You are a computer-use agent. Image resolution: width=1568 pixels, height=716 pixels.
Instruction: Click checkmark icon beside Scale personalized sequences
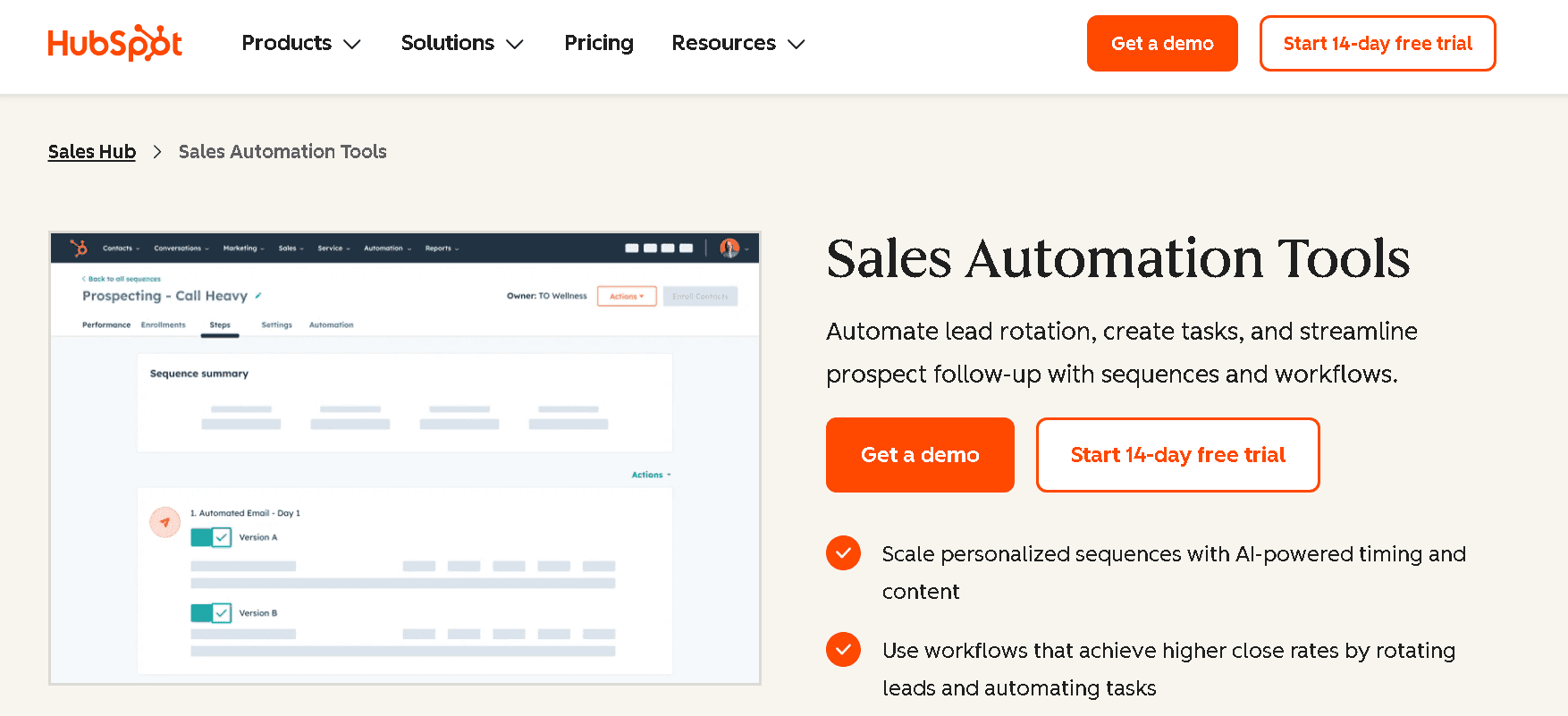[x=843, y=553]
